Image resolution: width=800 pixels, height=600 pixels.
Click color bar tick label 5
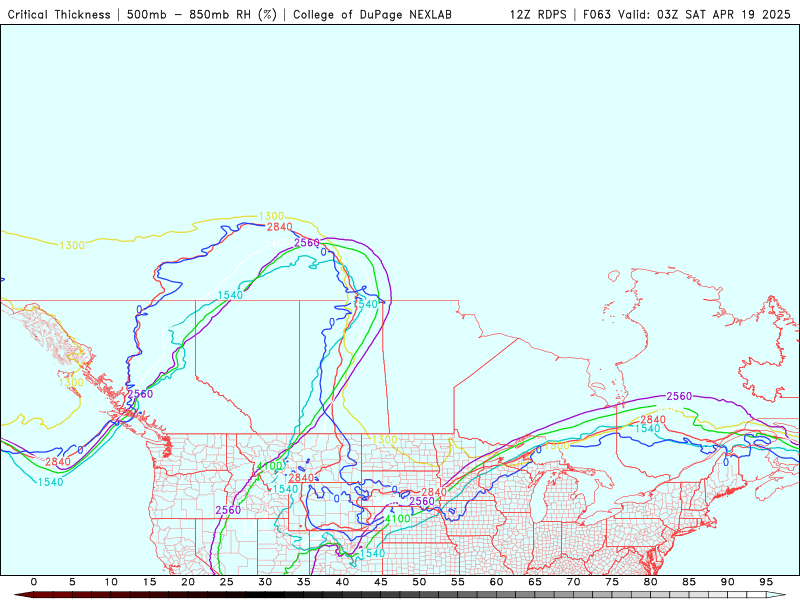[x=72, y=582]
